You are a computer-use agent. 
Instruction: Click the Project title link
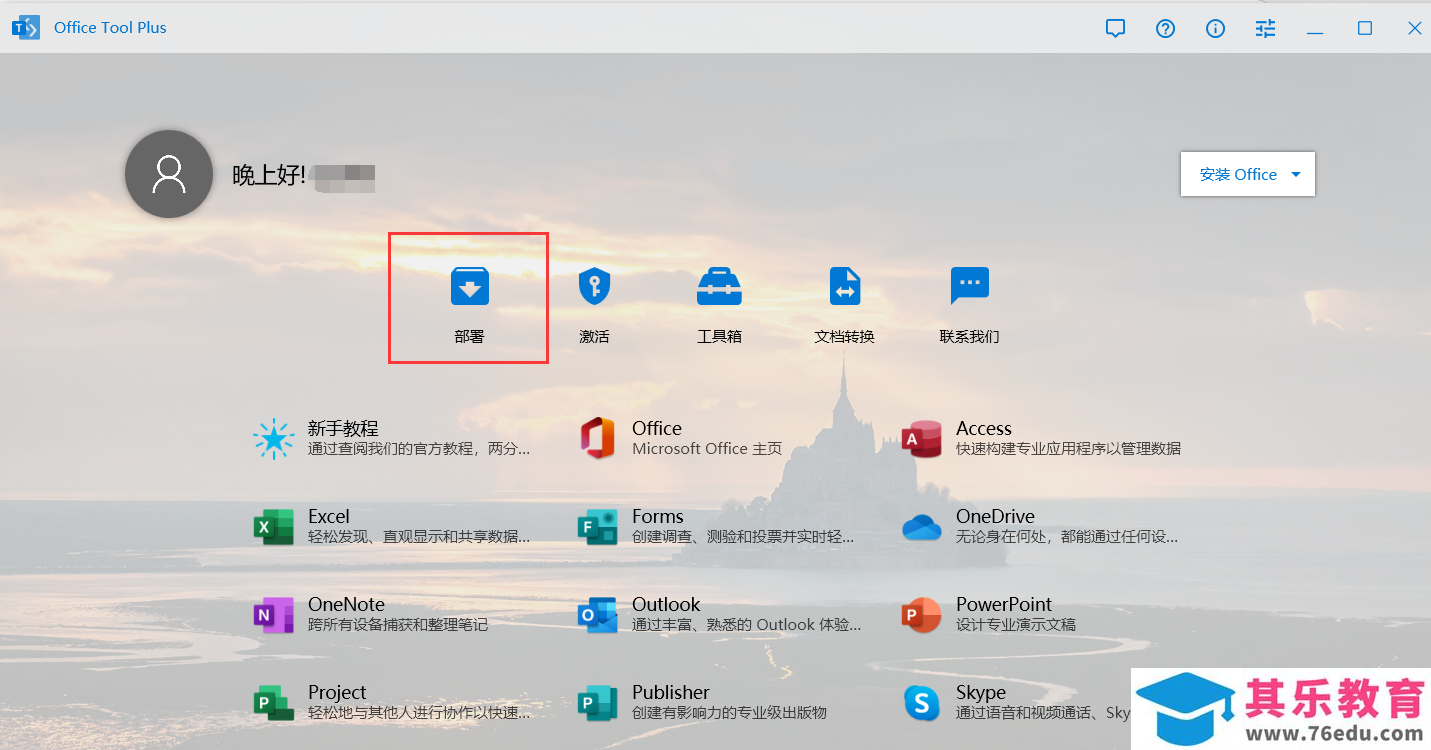click(x=337, y=692)
